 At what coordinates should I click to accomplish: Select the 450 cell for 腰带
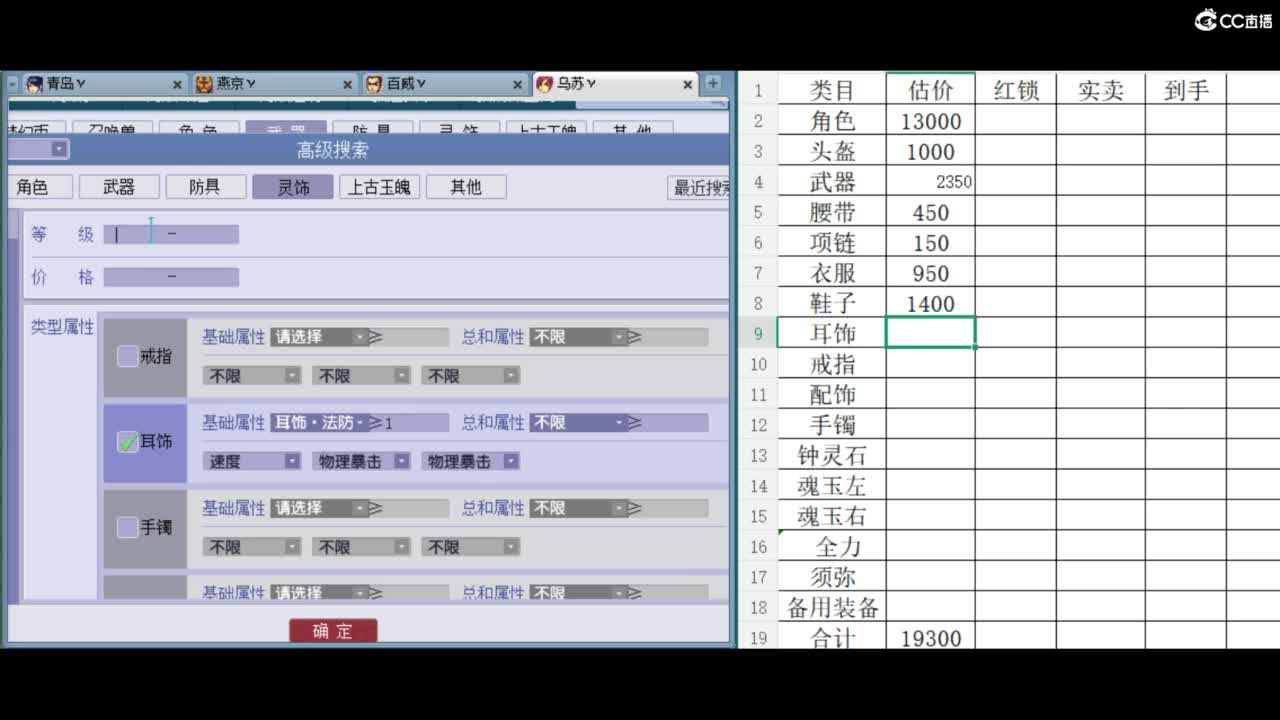tap(931, 213)
